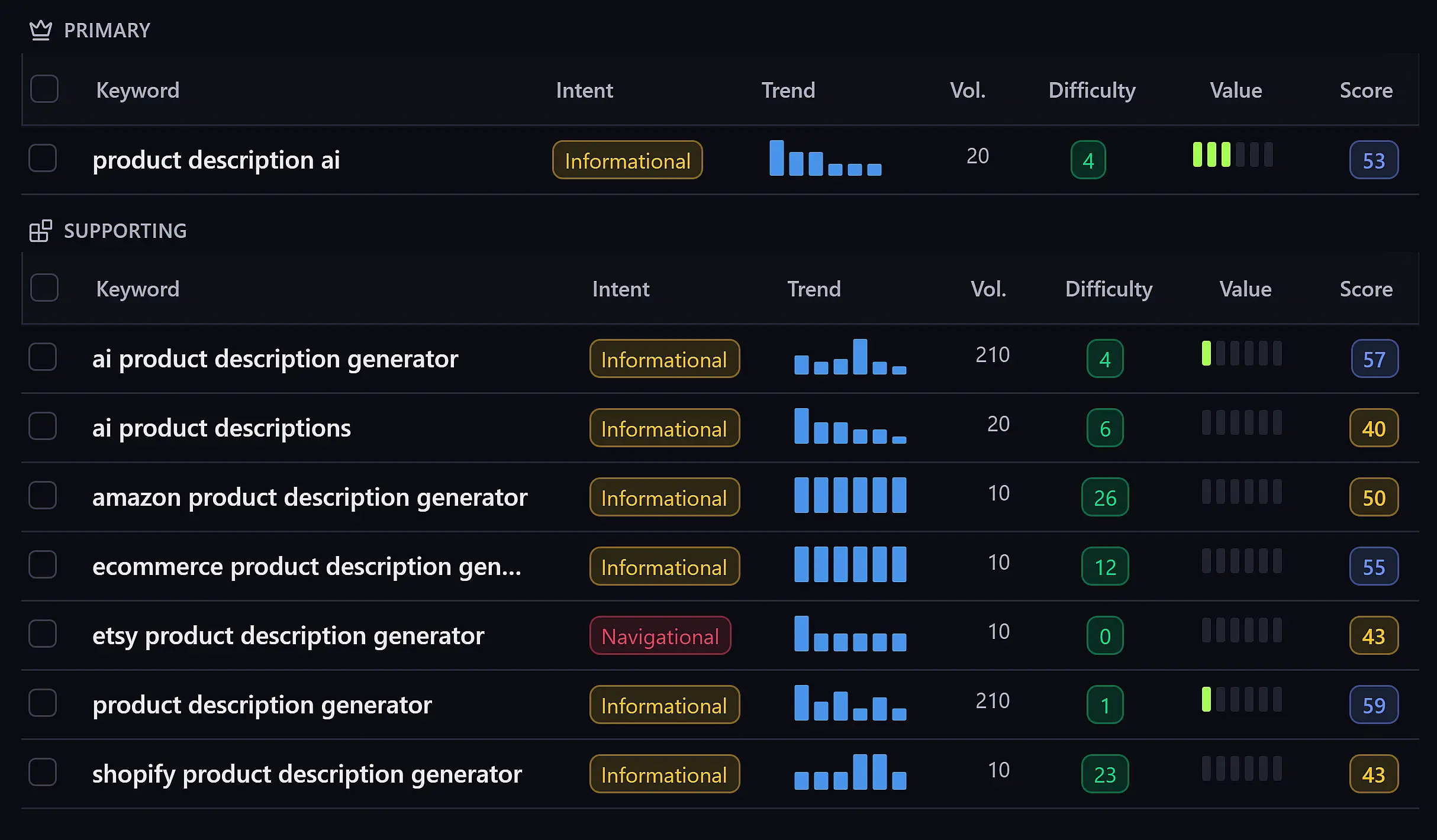Click value meter for 'product description ai'
Screen dimensions: 1437x840
click(x=1233, y=154)
